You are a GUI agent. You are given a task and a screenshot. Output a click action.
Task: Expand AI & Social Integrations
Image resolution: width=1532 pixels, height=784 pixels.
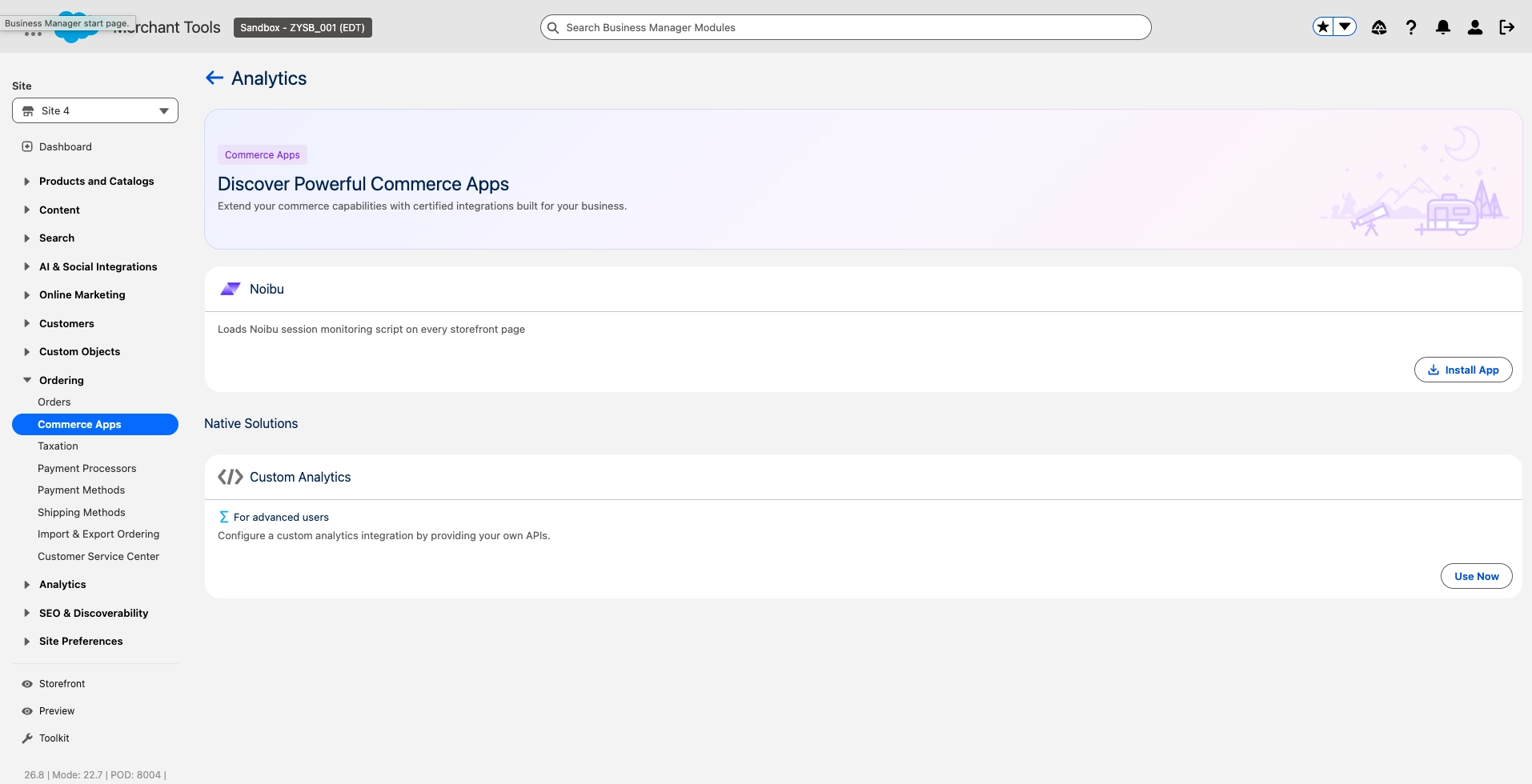[98, 266]
